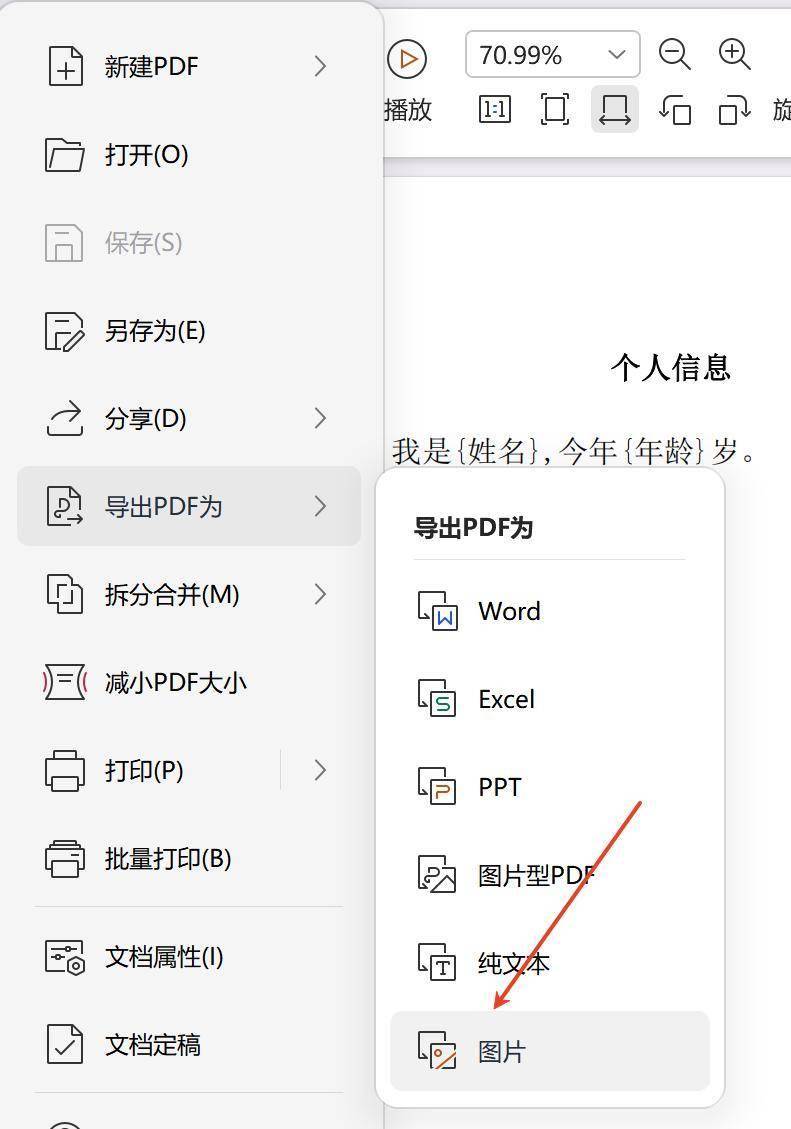Click the zoom in magnifier icon
Viewport: 791px width, 1129px height.
tap(735, 55)
